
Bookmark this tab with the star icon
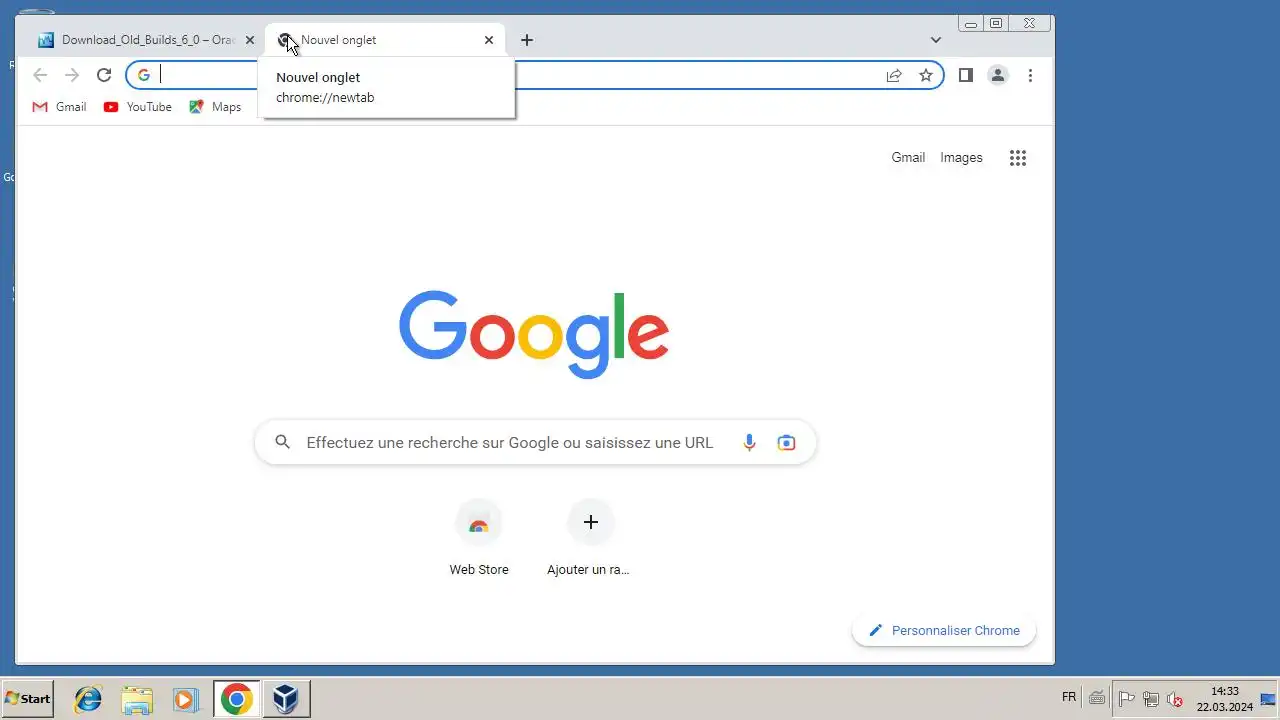point(926,75)
